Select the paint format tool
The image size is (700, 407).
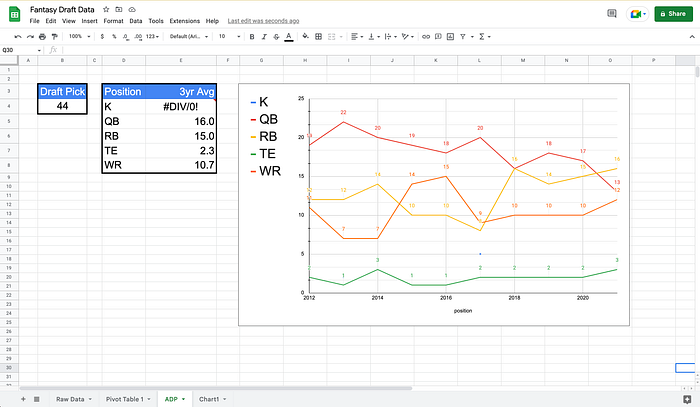(54, 37)
